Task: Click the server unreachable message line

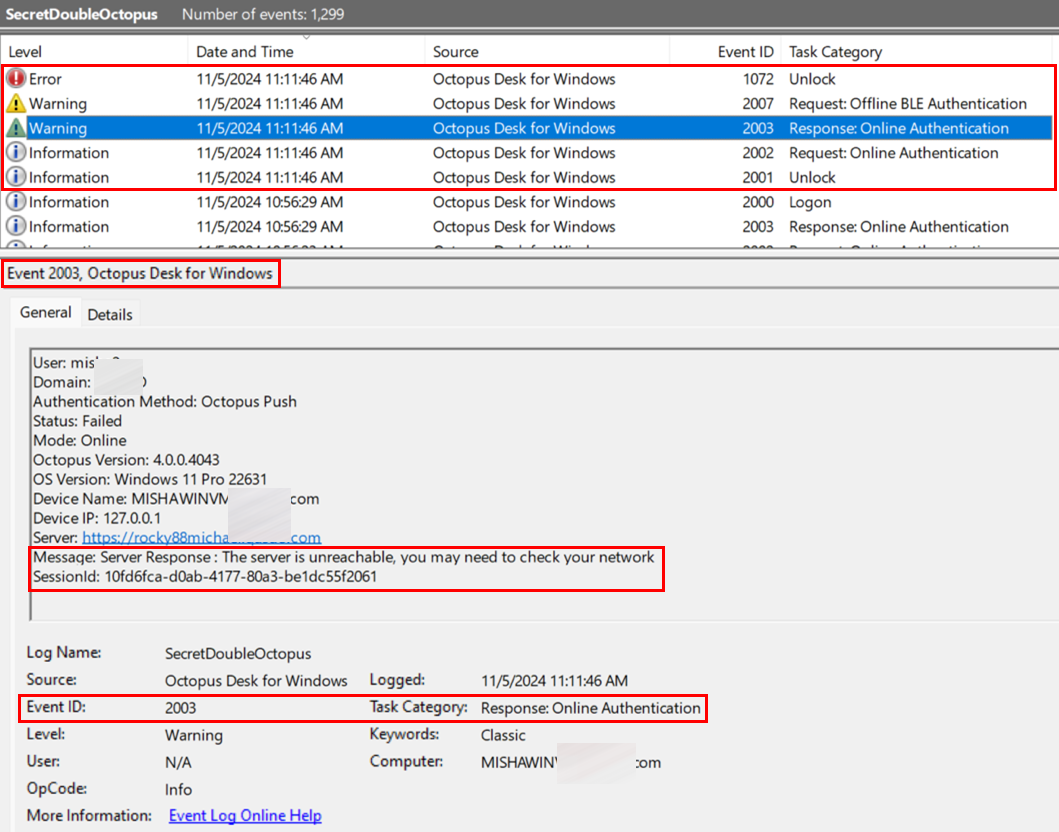Action: point(344,557)
